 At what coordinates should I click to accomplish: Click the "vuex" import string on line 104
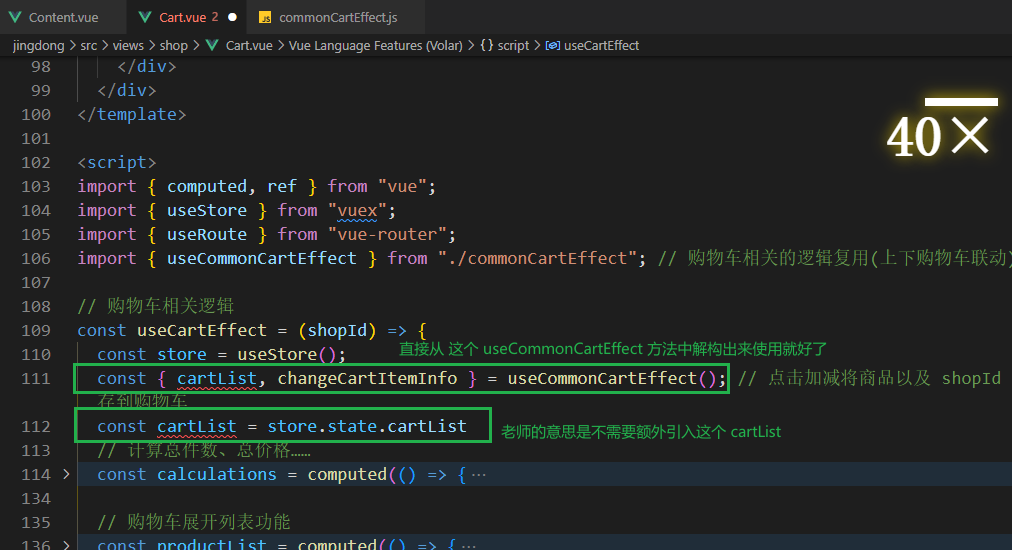click(x=357, y=210)
